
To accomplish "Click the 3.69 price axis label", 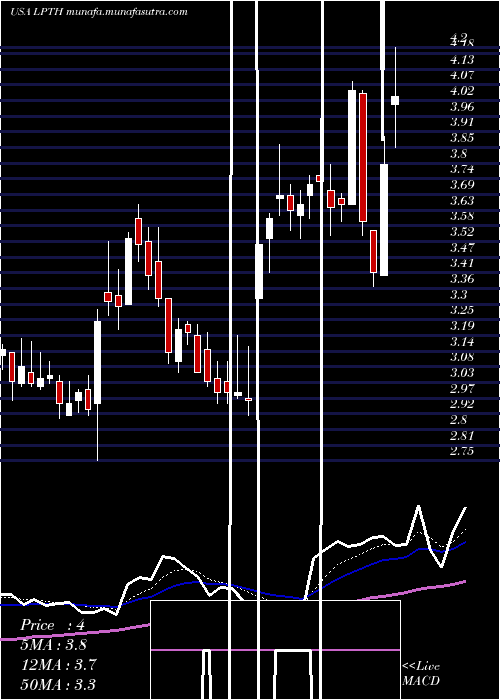I will [x=462, y=184].
